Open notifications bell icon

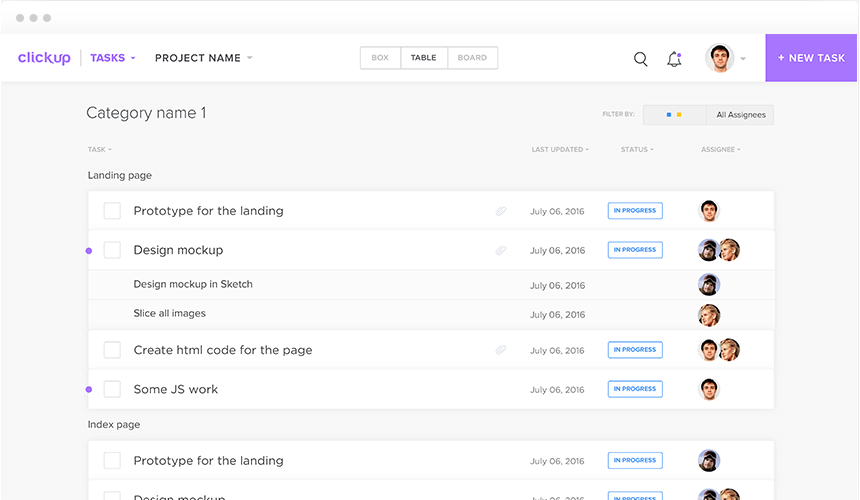click(674, 59)
